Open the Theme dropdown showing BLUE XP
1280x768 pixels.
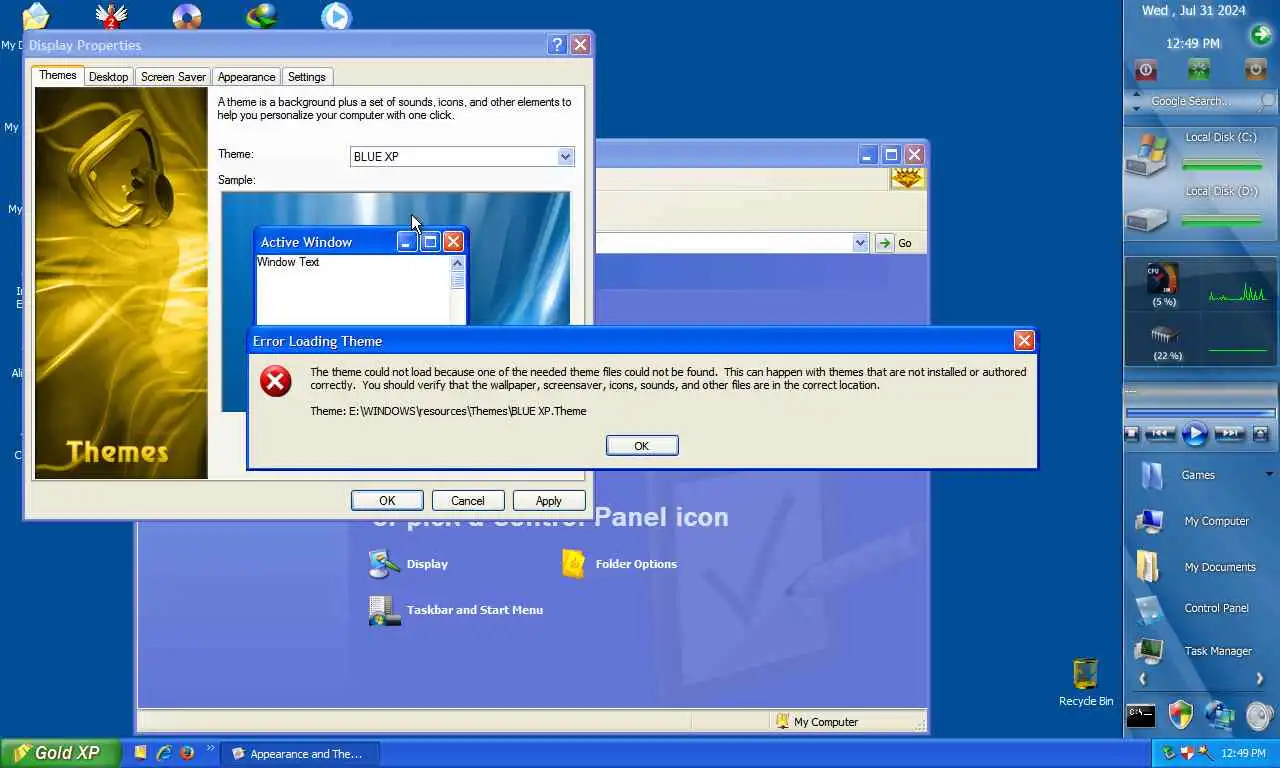(x=565, y=157)
